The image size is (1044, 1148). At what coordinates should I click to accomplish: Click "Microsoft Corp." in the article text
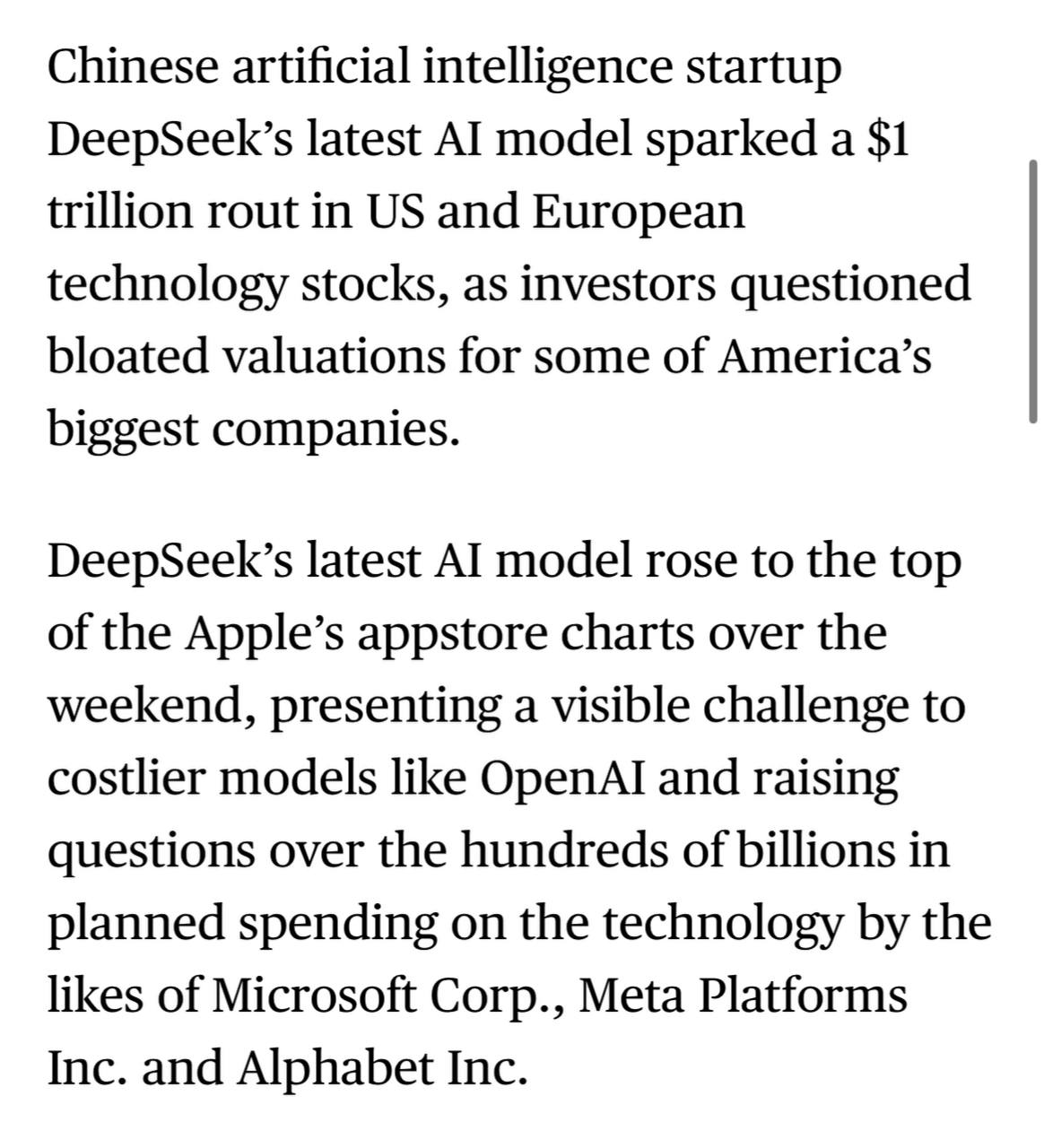click(x=387, y=996)
